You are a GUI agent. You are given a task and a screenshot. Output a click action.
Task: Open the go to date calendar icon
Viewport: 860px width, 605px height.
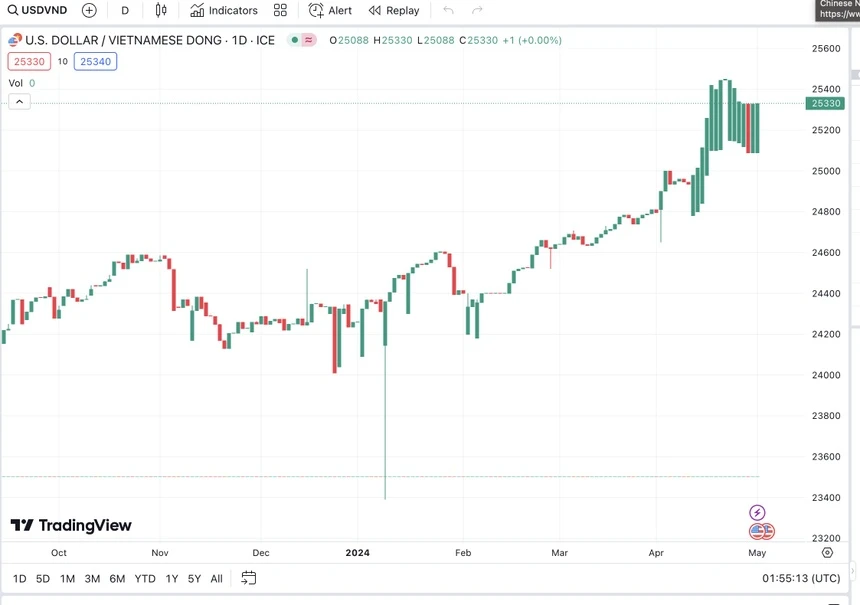[249, 578]
